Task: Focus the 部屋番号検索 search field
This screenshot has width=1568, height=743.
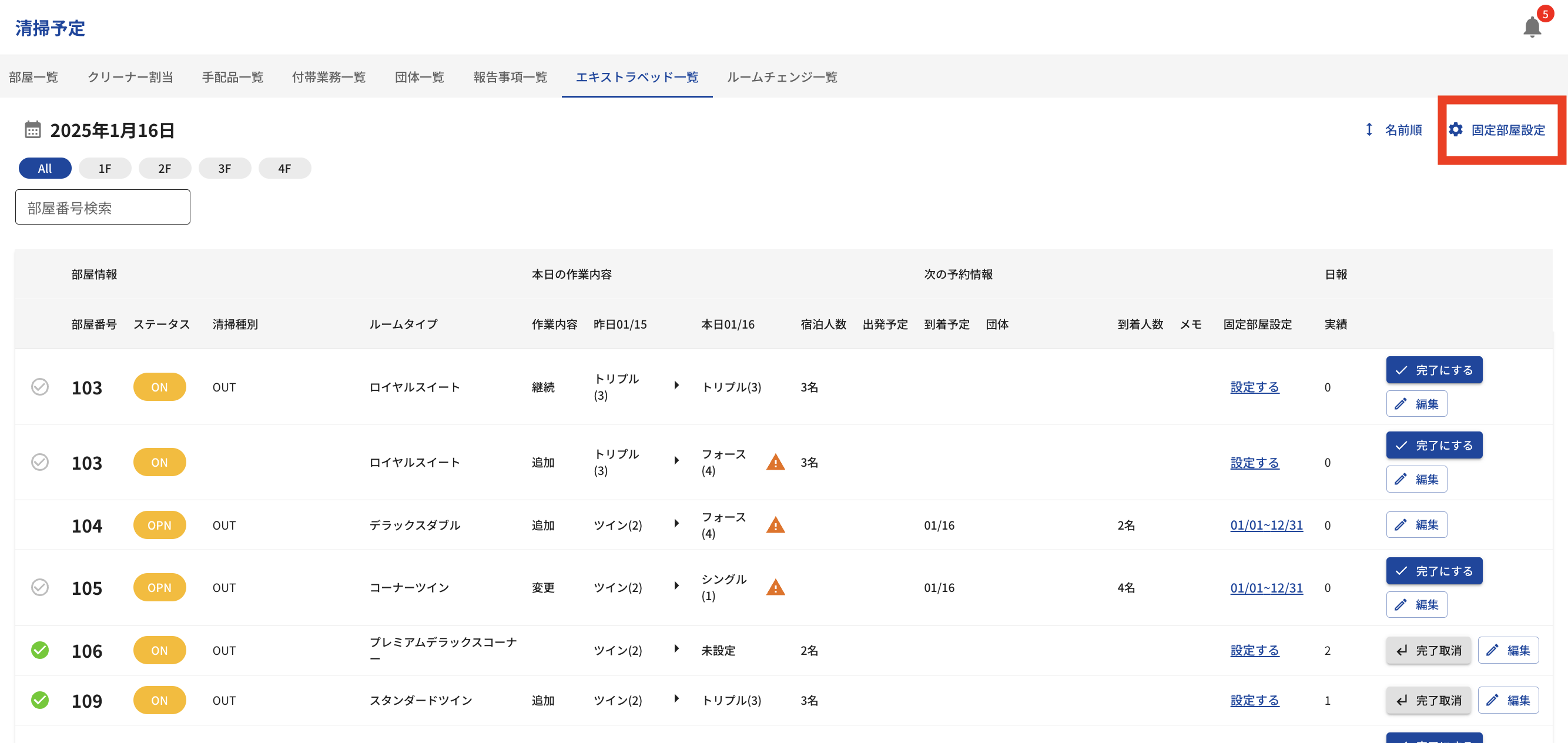Action: tap(103, 207)
